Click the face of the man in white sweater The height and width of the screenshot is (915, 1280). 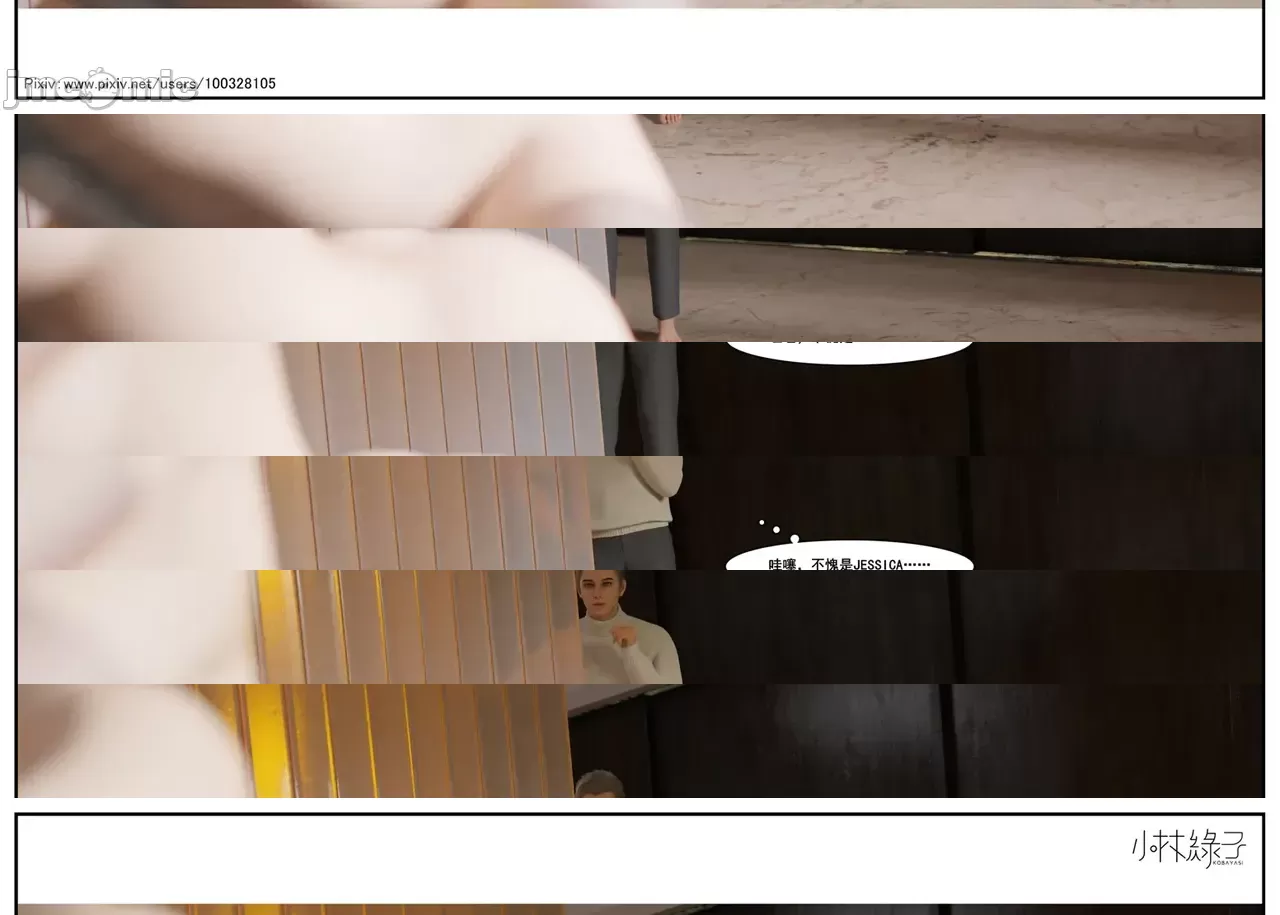[597, 595]
